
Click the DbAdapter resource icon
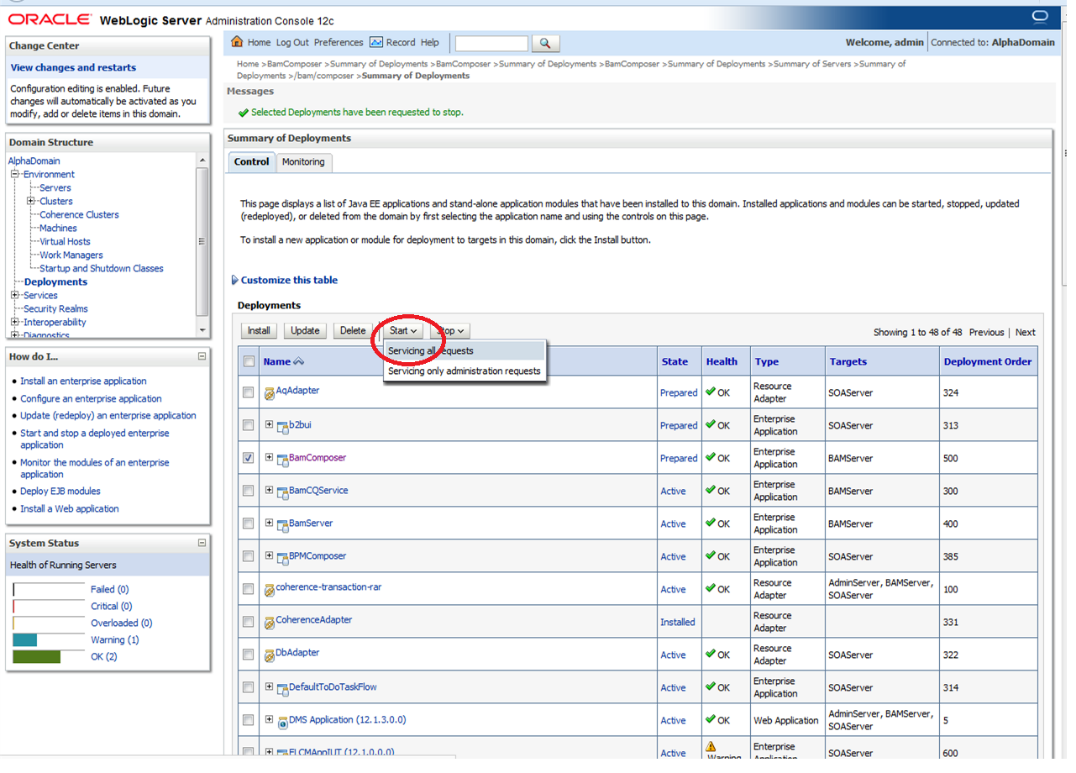270,656
